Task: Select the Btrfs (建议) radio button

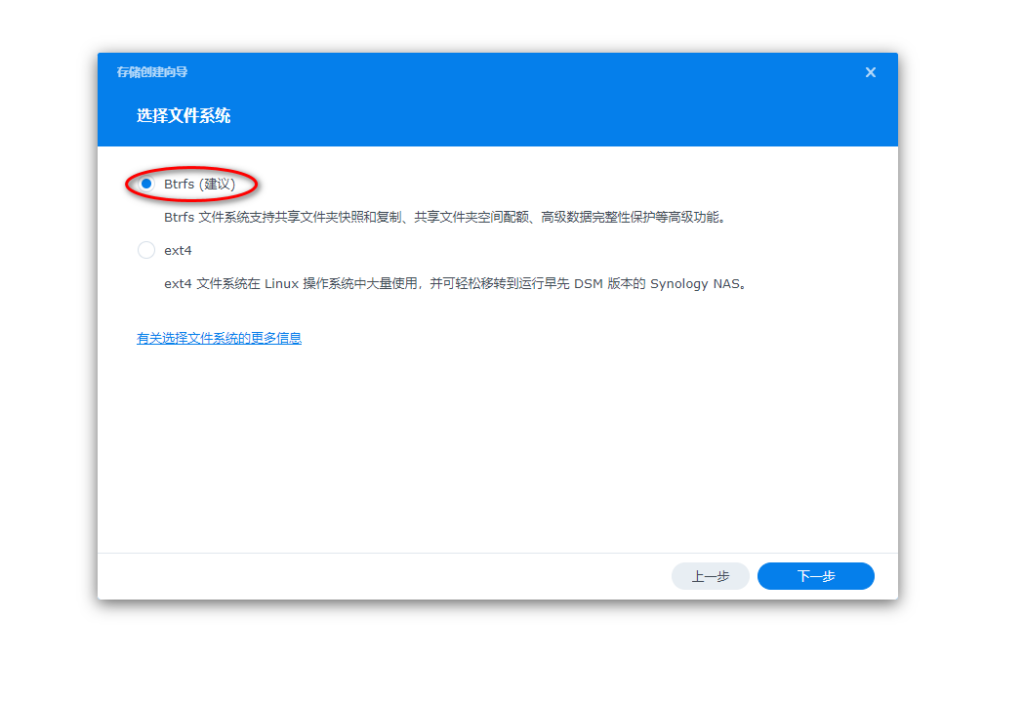Action: [x=146, y=184]
